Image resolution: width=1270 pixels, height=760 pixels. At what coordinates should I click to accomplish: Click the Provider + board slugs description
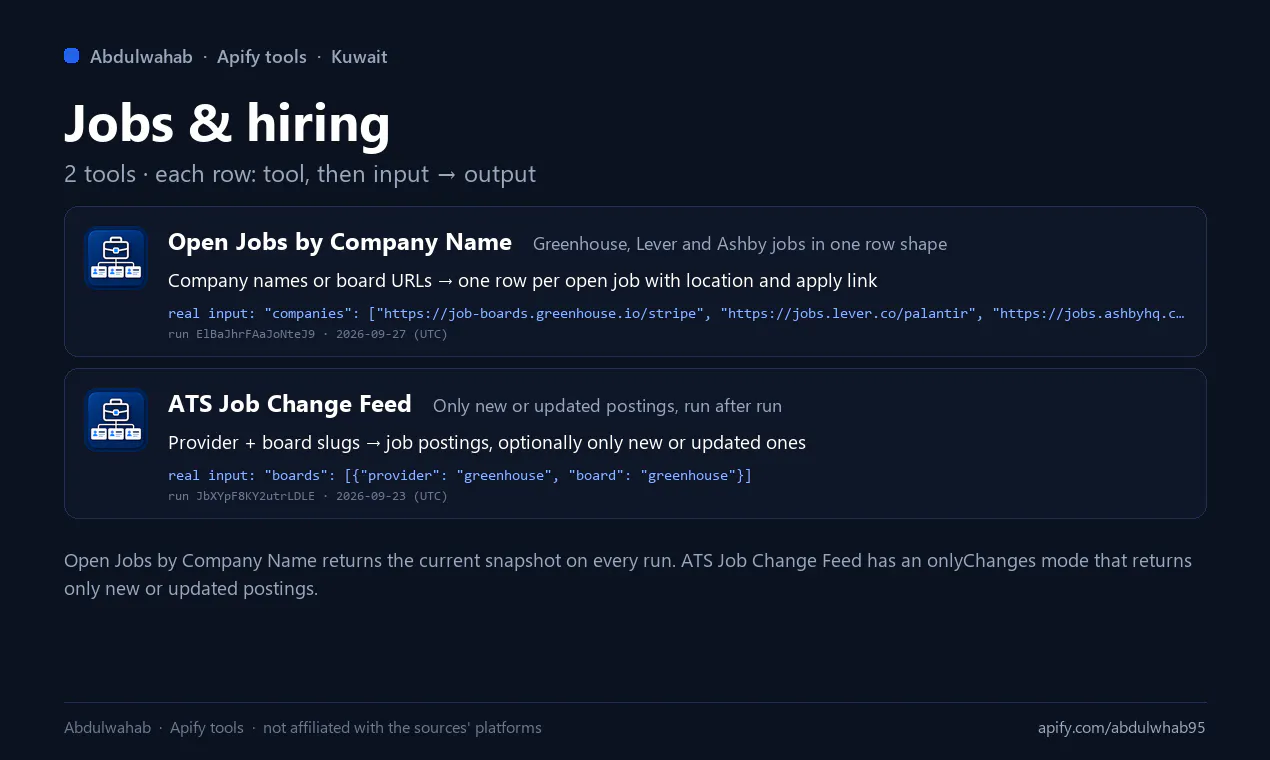click(487, 443)
